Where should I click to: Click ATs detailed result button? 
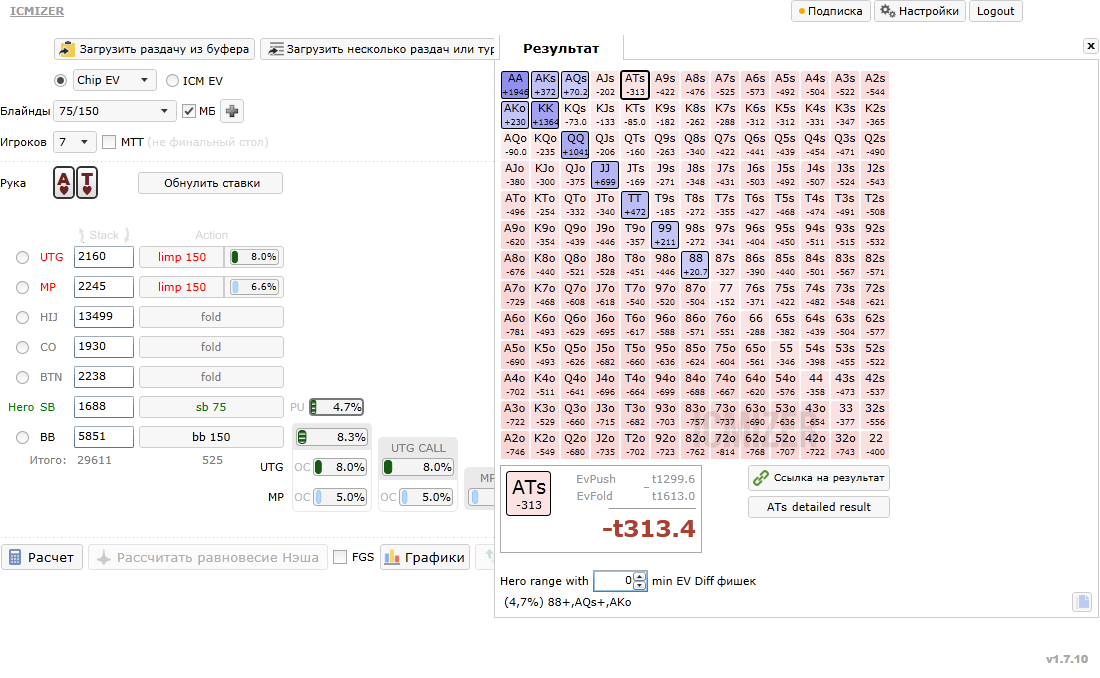819,507
